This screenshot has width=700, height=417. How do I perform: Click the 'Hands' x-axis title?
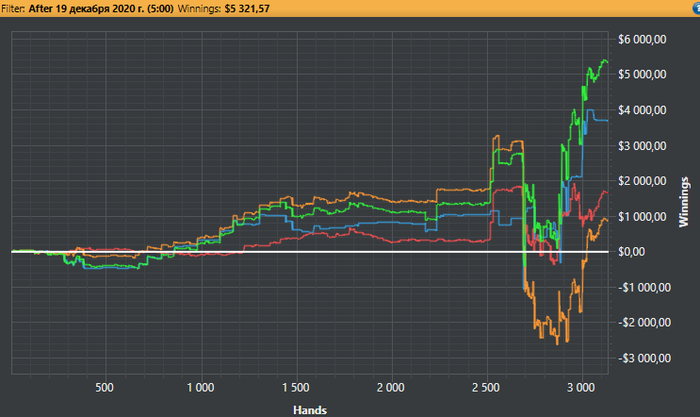[310, 410]
